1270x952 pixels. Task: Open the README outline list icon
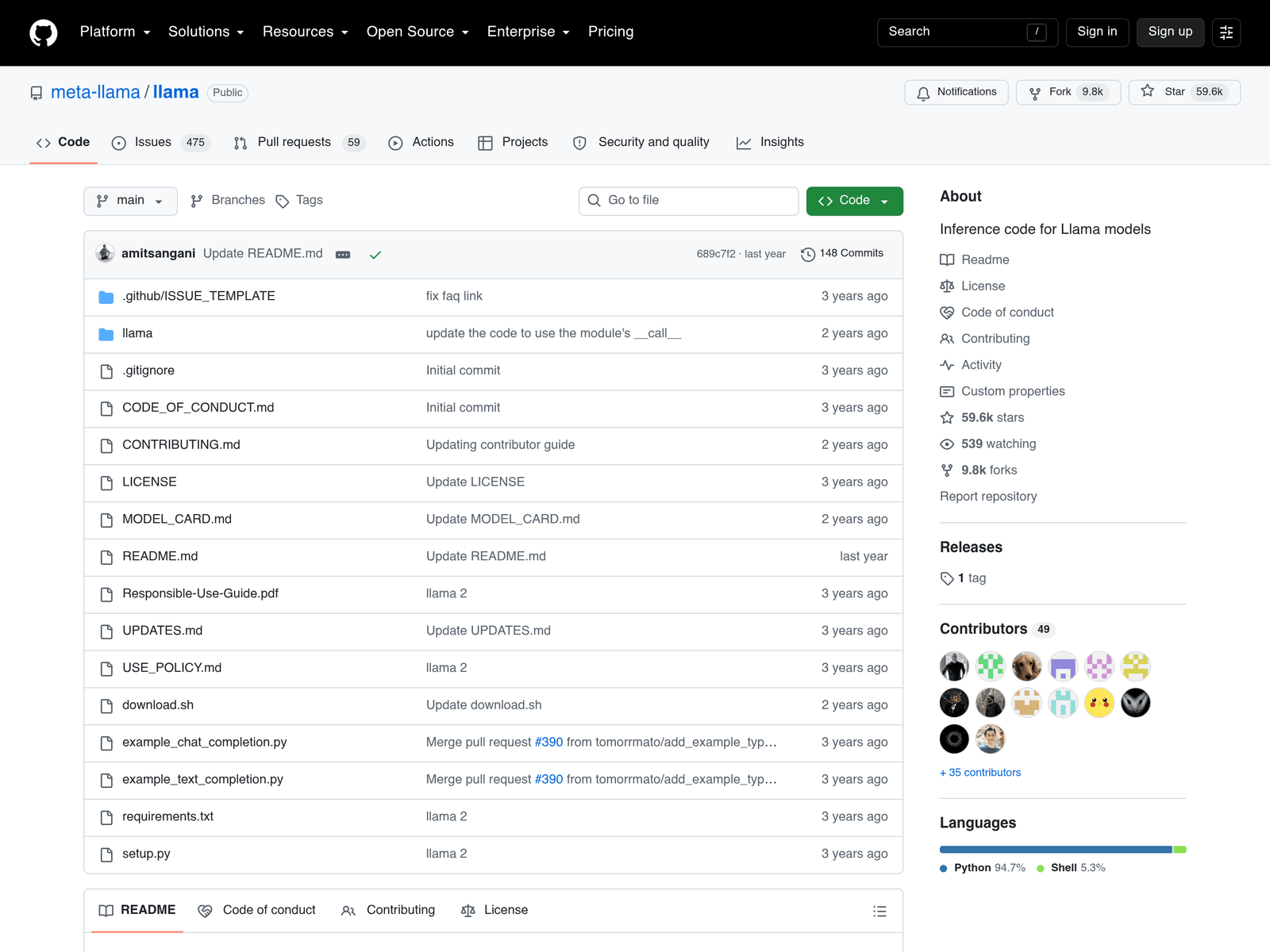tap(879, 911)
